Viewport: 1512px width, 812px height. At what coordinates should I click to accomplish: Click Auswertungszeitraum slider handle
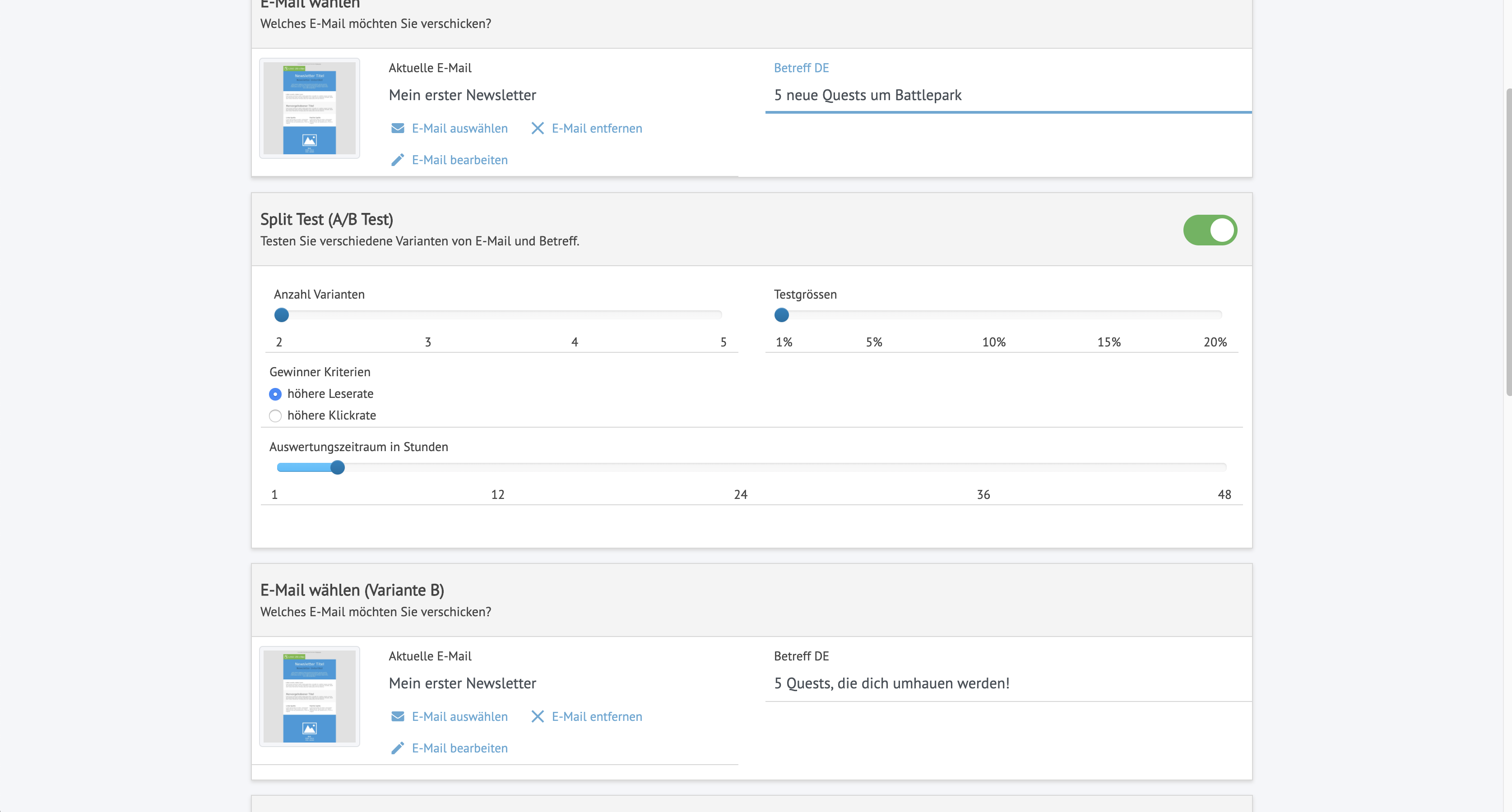338,468
